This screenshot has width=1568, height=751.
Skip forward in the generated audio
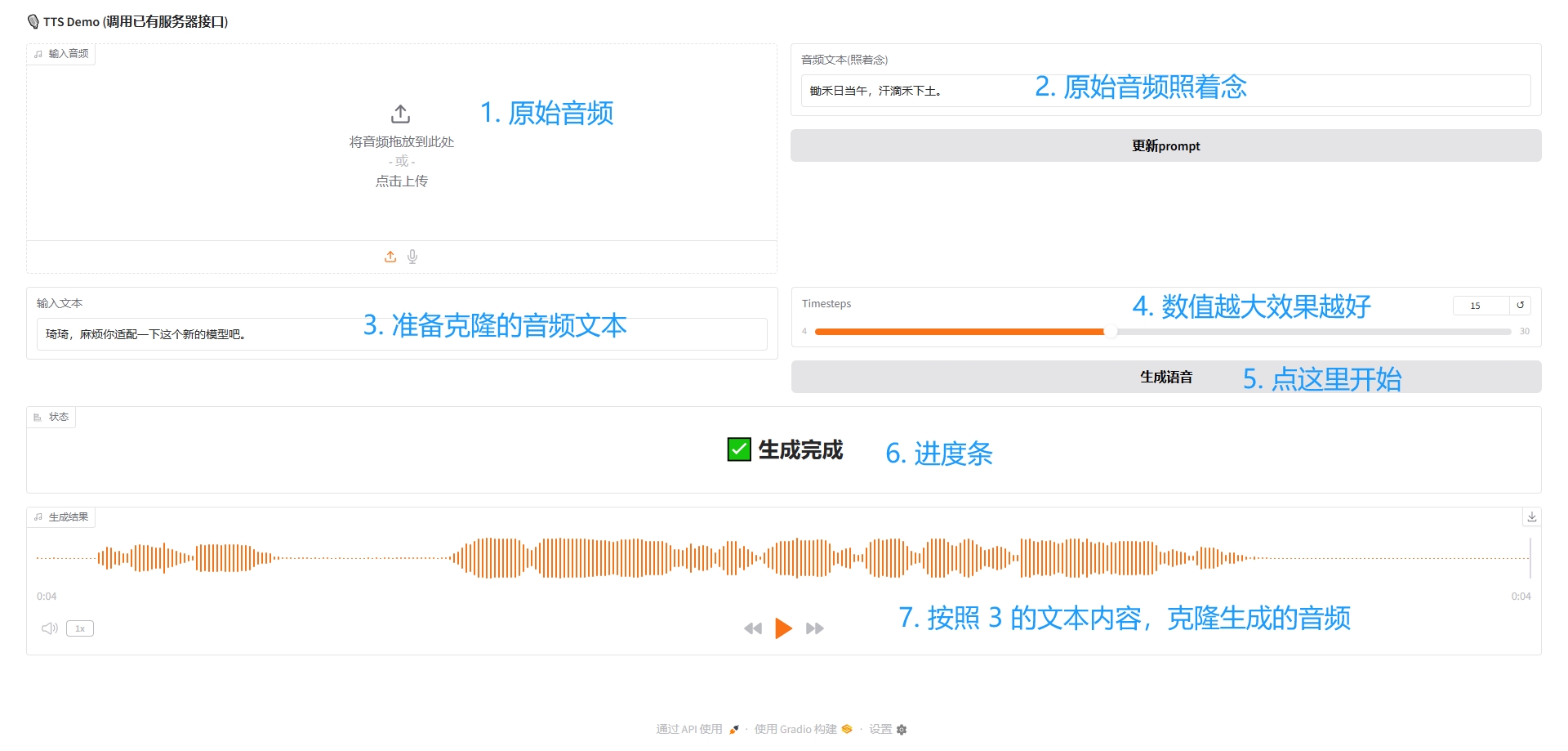pyautogui.click(x=814, y=628)
